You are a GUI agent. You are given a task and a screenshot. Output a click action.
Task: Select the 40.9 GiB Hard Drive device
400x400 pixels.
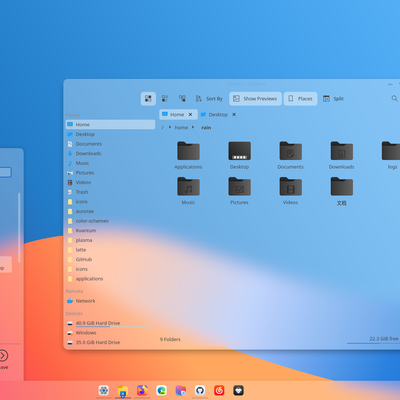pyautogui.click(x=110, y=323)
